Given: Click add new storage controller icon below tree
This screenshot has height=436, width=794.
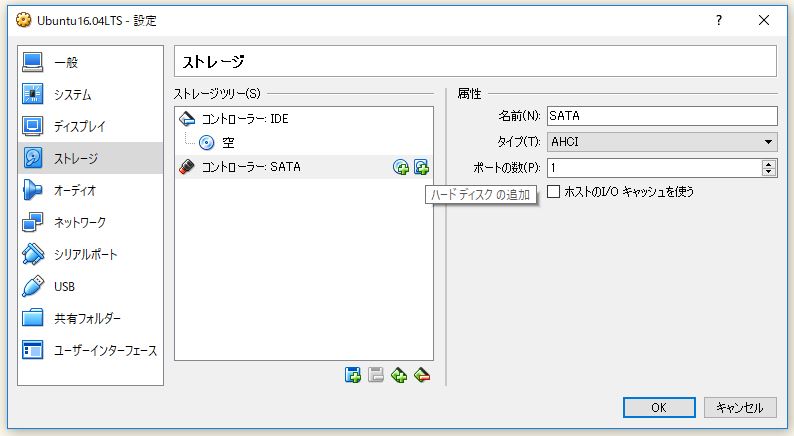Looking at the screenshot, I should point(352,375).
